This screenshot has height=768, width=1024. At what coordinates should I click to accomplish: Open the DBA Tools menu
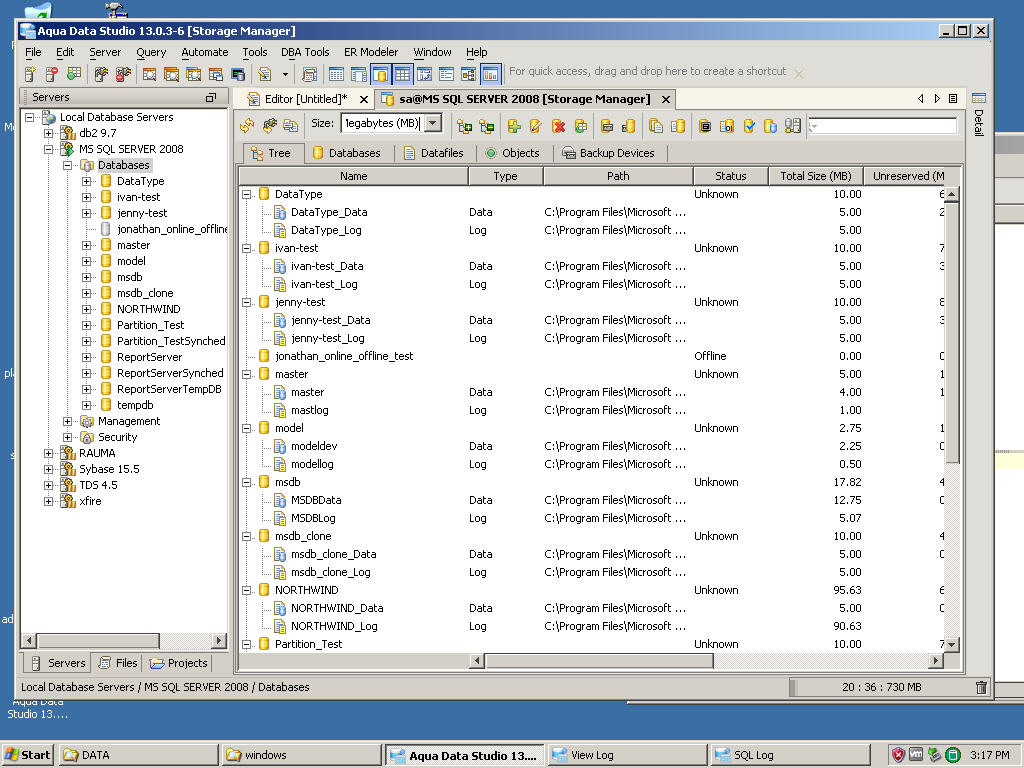pyautogui.click(x=305, y=52)
